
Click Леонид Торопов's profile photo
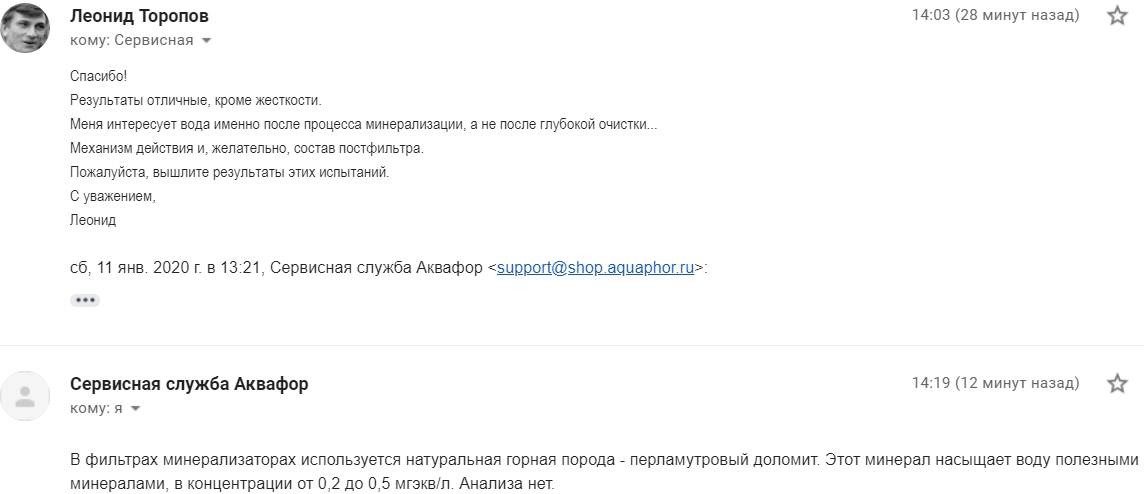pyautogui.click(x=26, y=27)
